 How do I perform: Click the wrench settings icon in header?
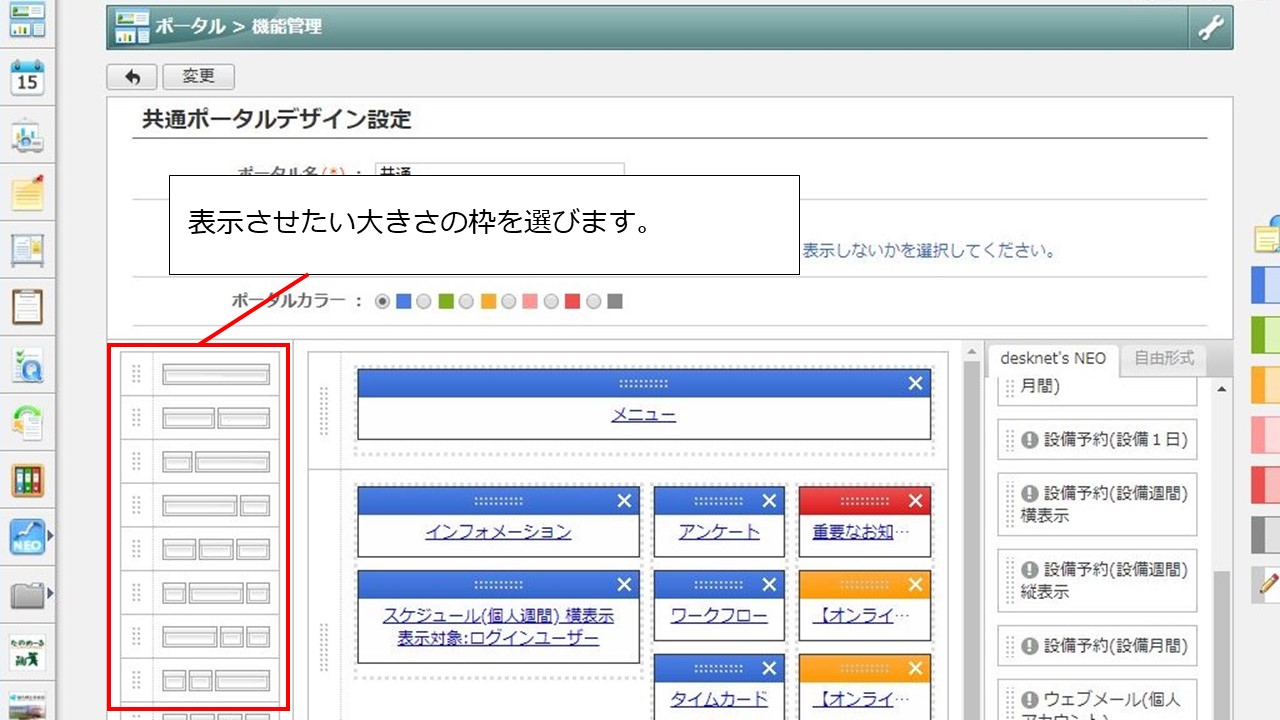coord(1211,28)
